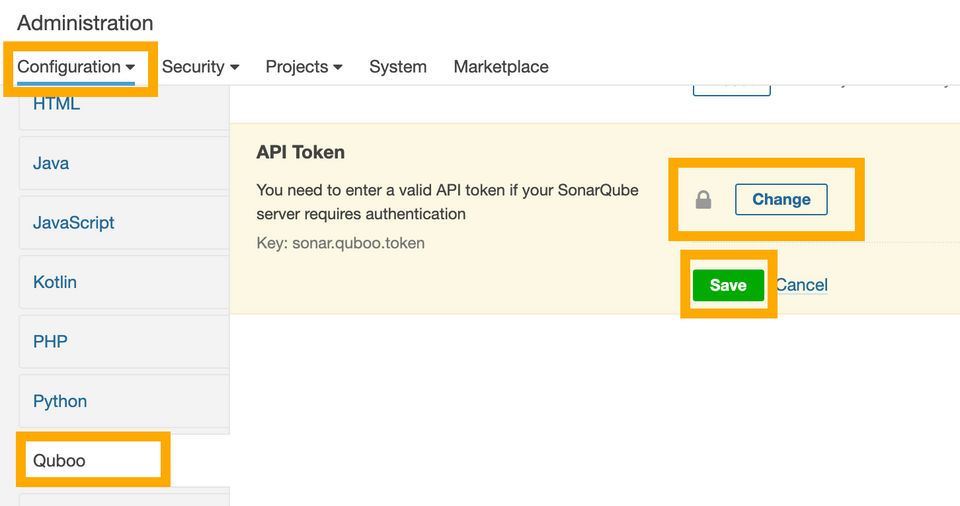This screenshot has height=506, width=960.
Task: Open the Security dropdown menu
Action: click(200, 67)
